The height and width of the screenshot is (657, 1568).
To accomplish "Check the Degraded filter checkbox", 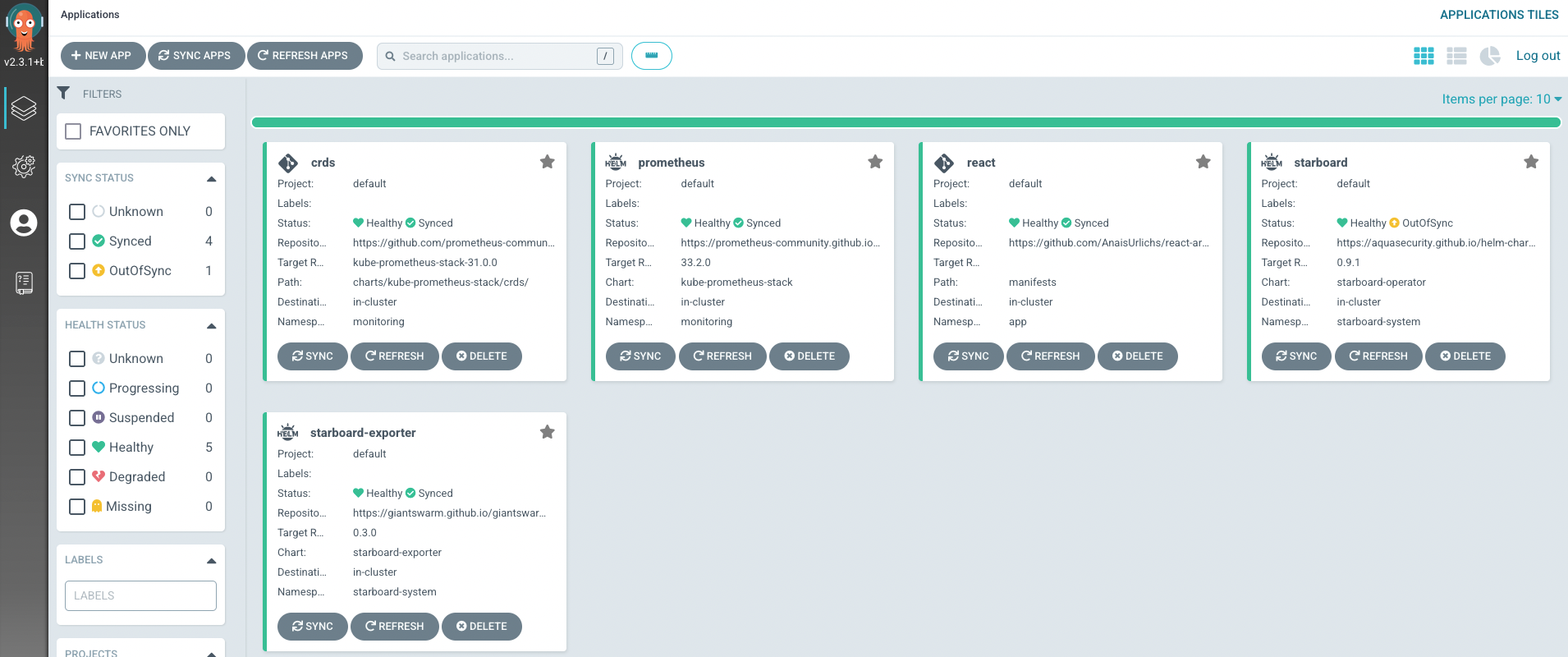I will pos(77,477).
